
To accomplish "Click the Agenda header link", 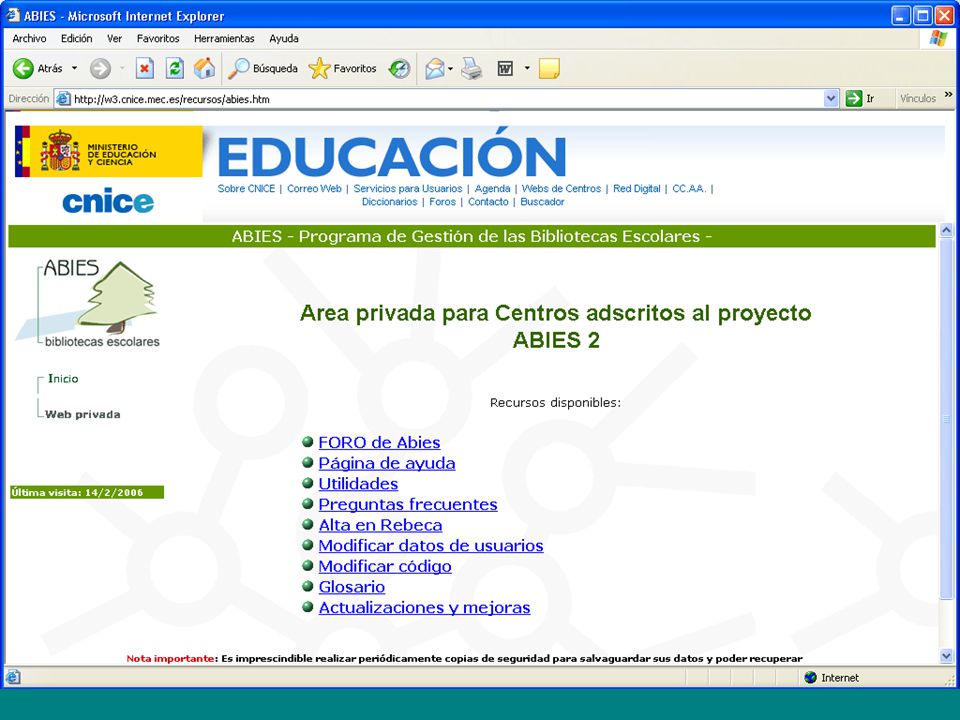I will point(492,189).
